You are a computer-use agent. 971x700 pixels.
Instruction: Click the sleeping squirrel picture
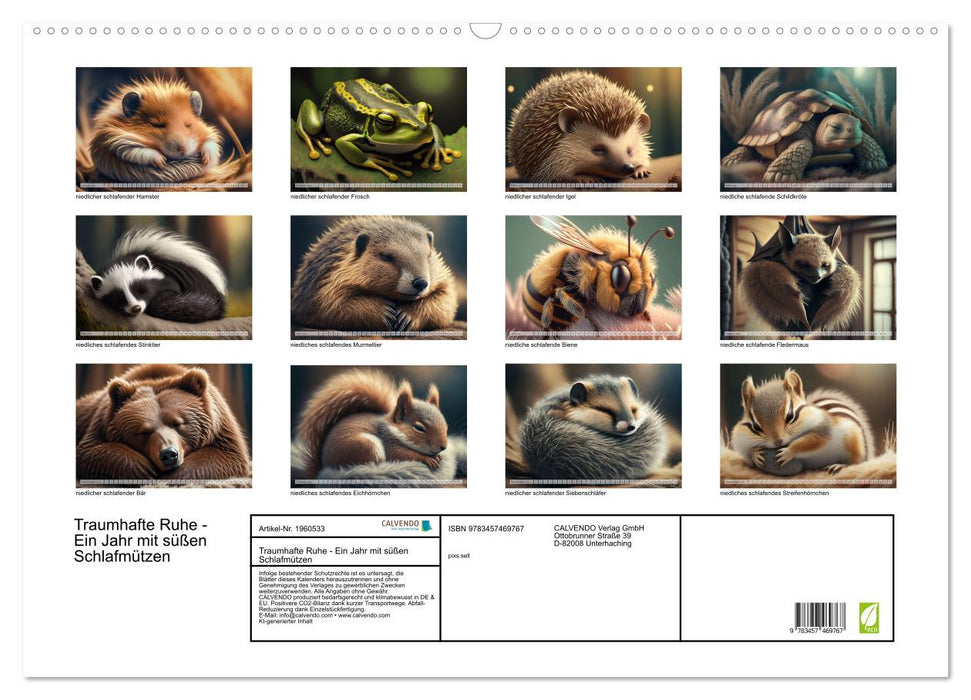pos(378,425)
